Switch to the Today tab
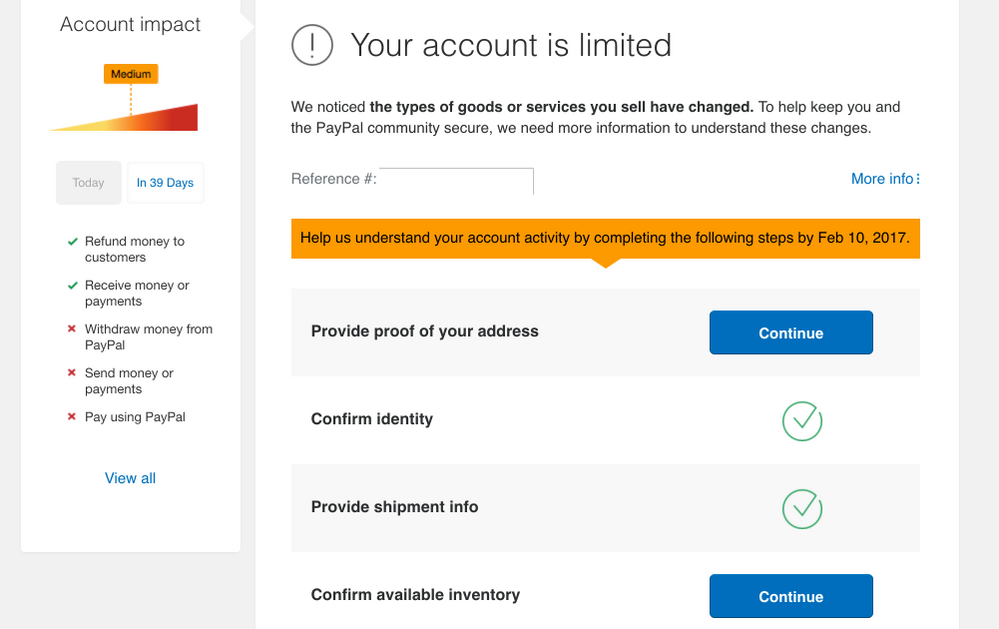This screenshot has width=999, height=629. point(88,183)
